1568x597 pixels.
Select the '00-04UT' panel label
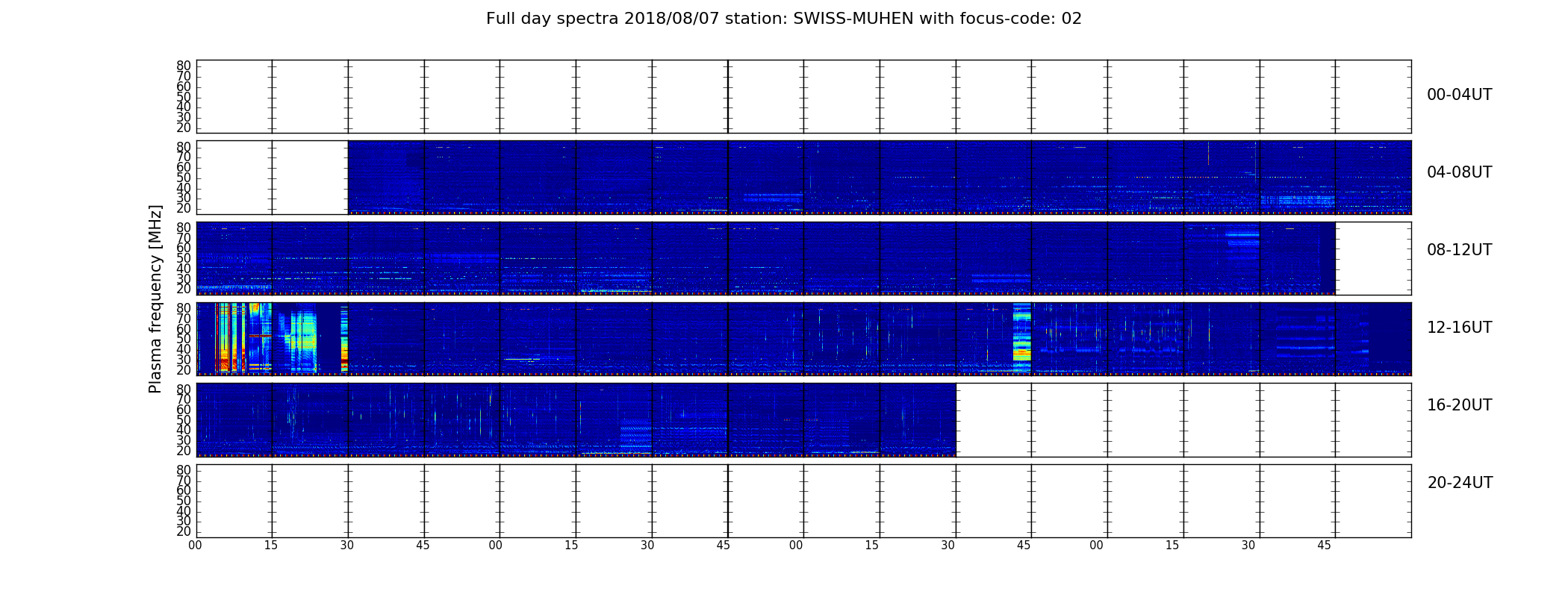pyautogui.click(x=1459, y=95)
